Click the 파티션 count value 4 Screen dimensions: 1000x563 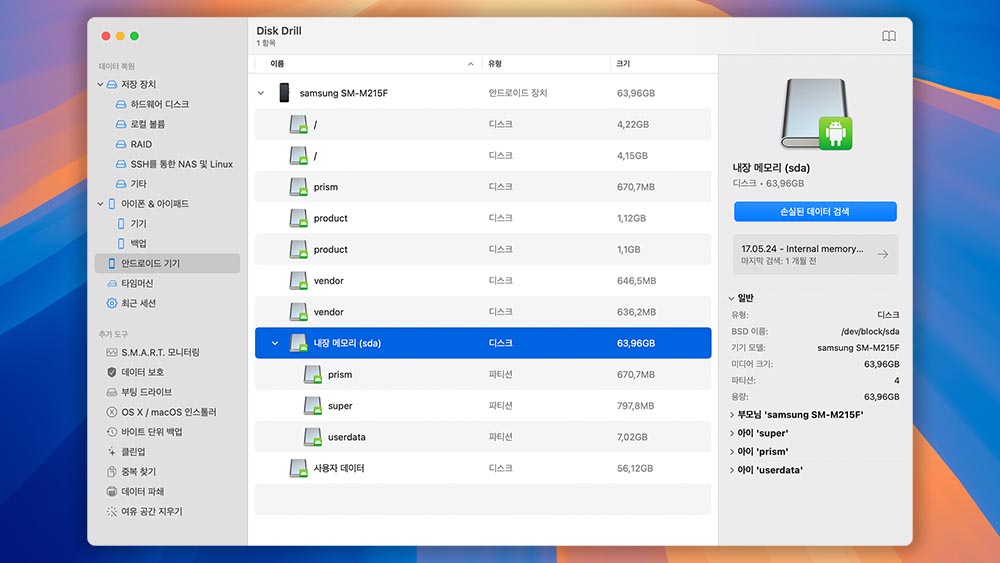[896, 381]
